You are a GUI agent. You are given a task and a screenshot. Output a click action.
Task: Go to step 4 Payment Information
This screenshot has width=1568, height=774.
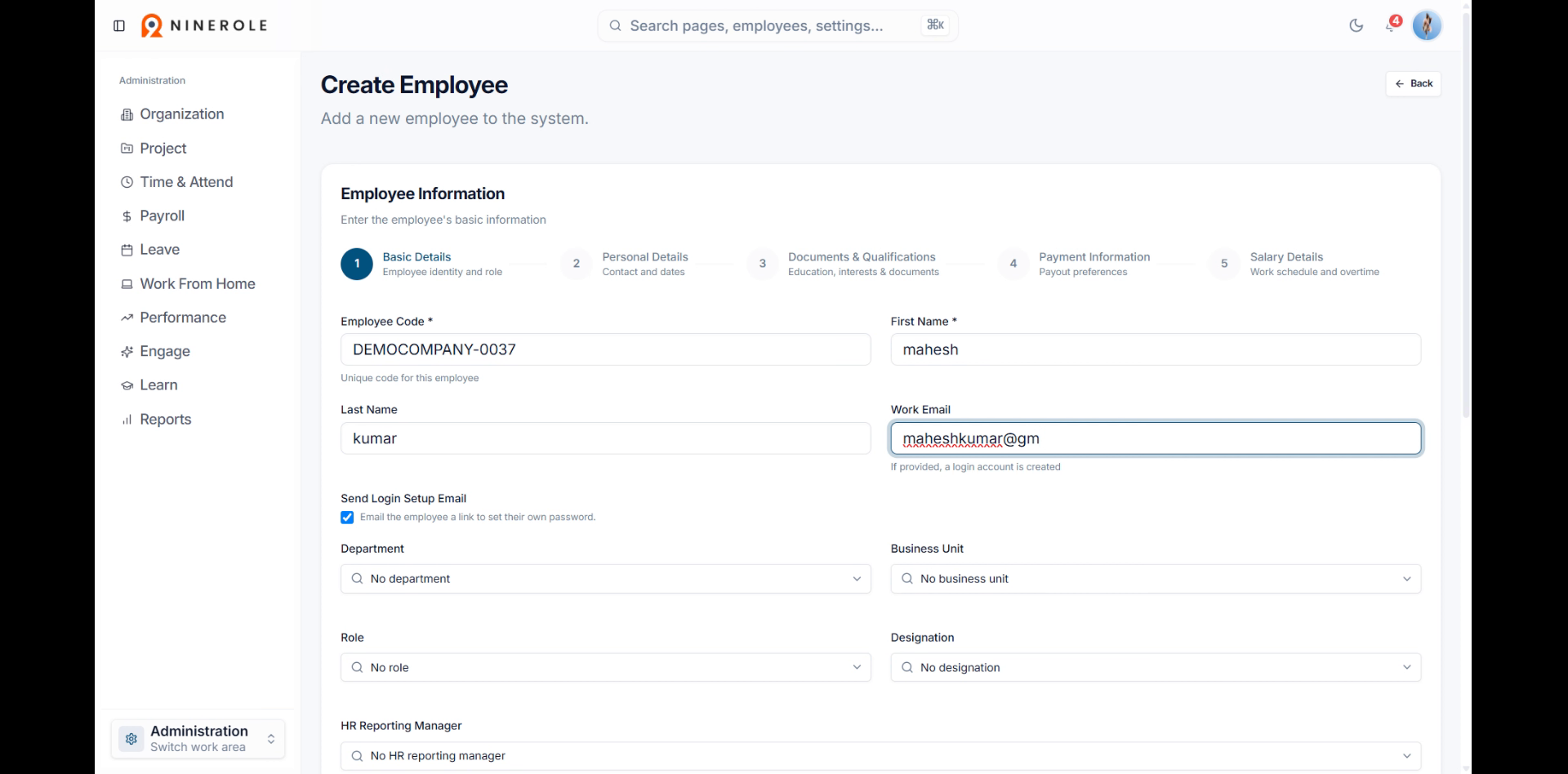tap(1073, 265)
